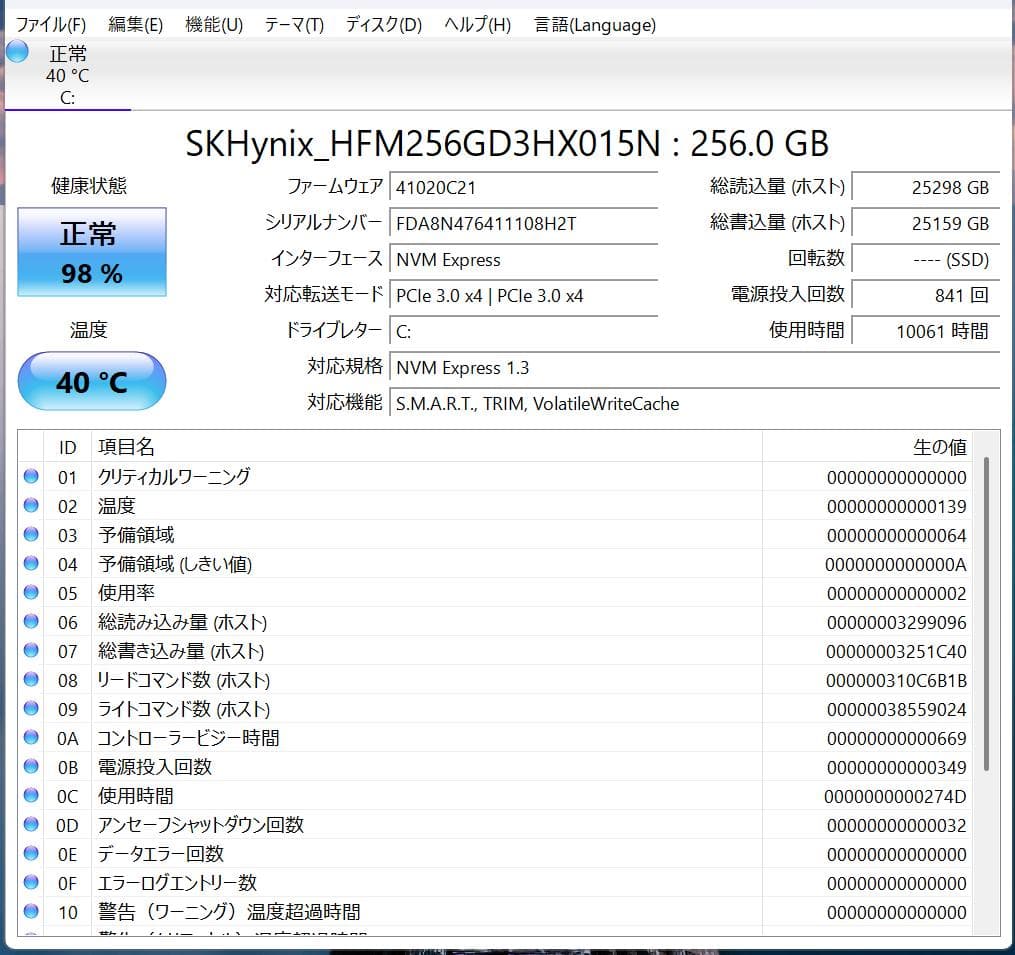The height and width of the screenshot is (955, 1015).
Task: Click the 正常 98% health status badge
Action: tap(91, 252)
